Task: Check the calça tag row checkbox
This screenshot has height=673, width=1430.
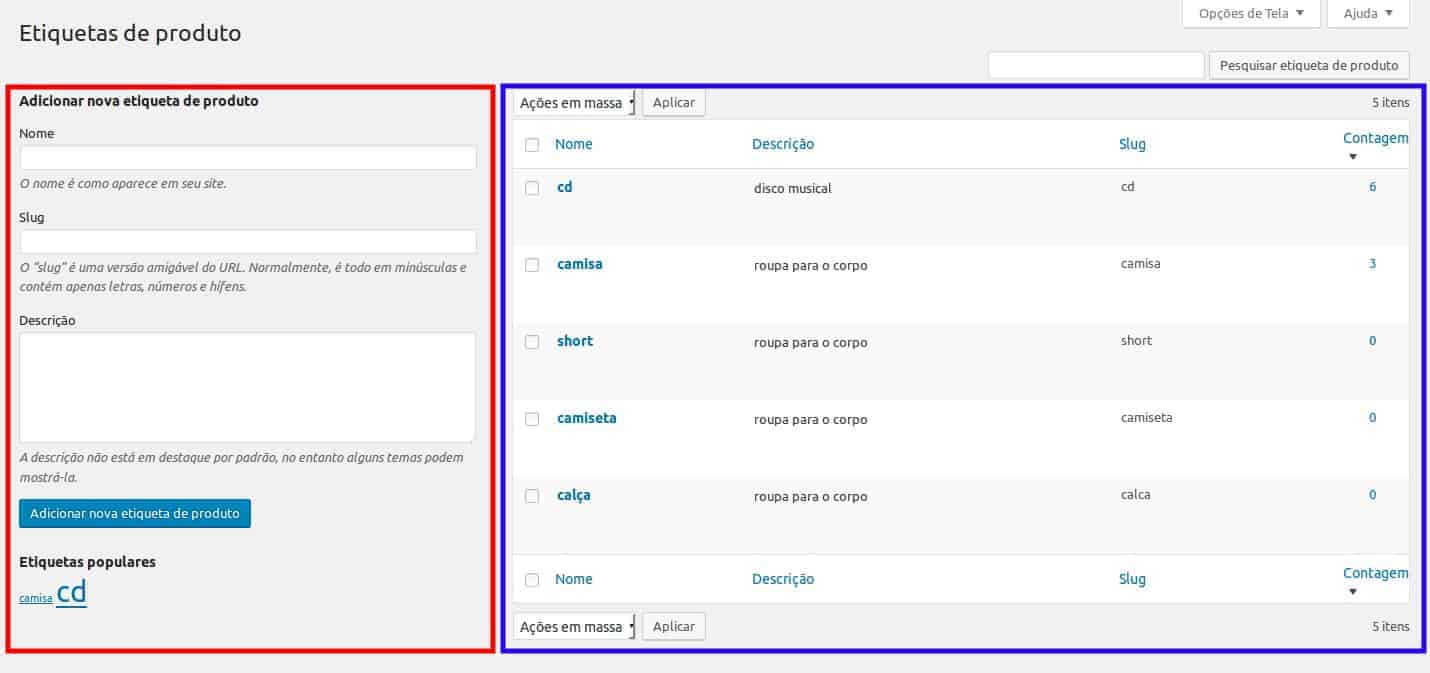Action: (532, 496)
